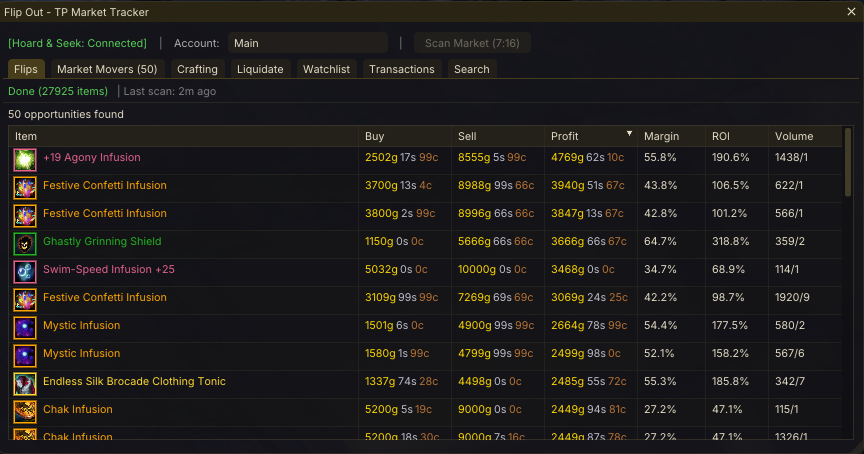Click Mystic Infusion icon in 1580g row
Viewport: 864px width, 454px height.
pos(25,356)
